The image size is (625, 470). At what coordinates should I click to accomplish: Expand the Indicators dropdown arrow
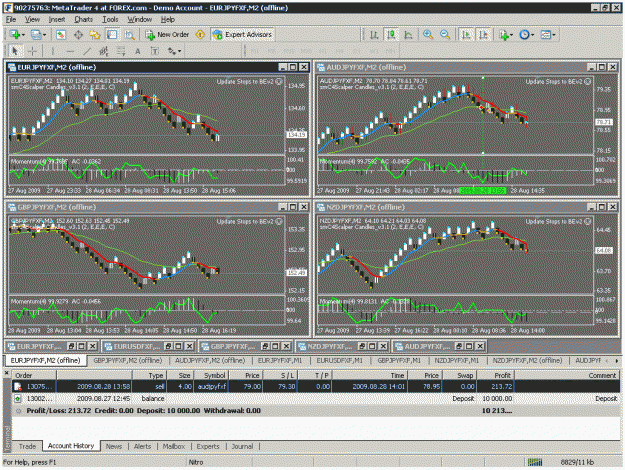click(x=511, y=35)
